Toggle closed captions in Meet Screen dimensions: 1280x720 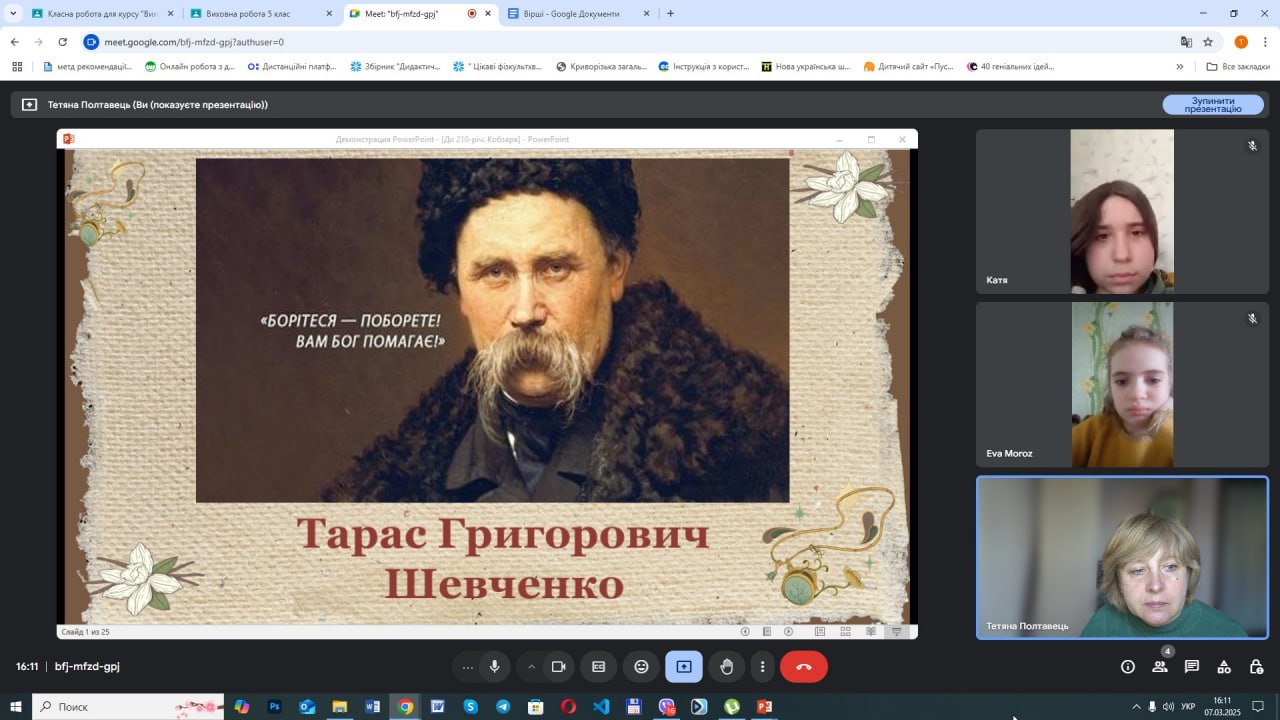(599, 667)
